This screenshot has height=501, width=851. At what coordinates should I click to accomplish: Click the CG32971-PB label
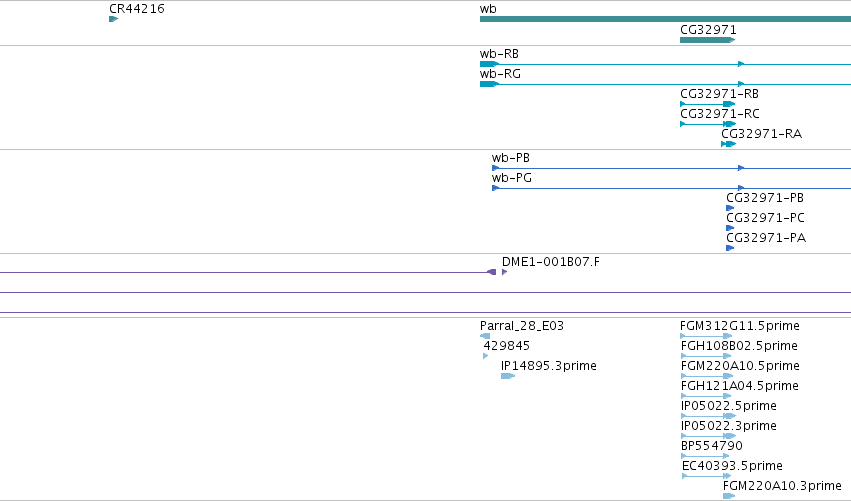click(765, 198)
